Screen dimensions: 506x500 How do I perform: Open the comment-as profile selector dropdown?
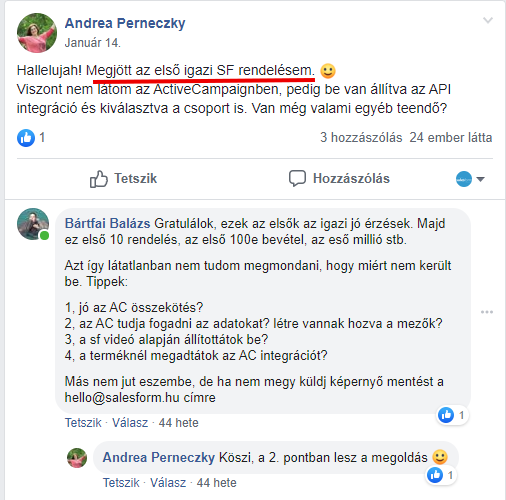470,179
